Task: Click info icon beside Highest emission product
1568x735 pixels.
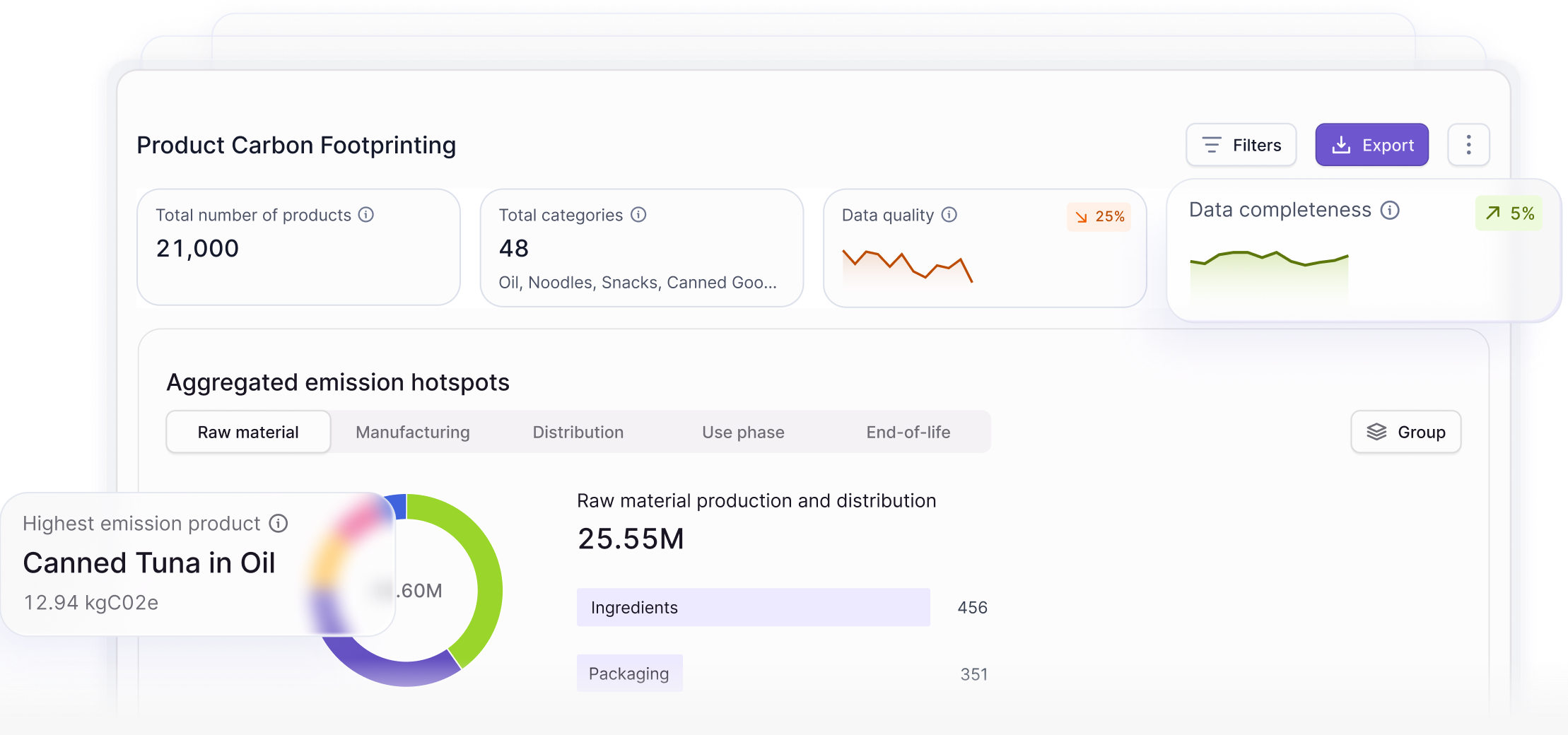Action: [279, 523]
